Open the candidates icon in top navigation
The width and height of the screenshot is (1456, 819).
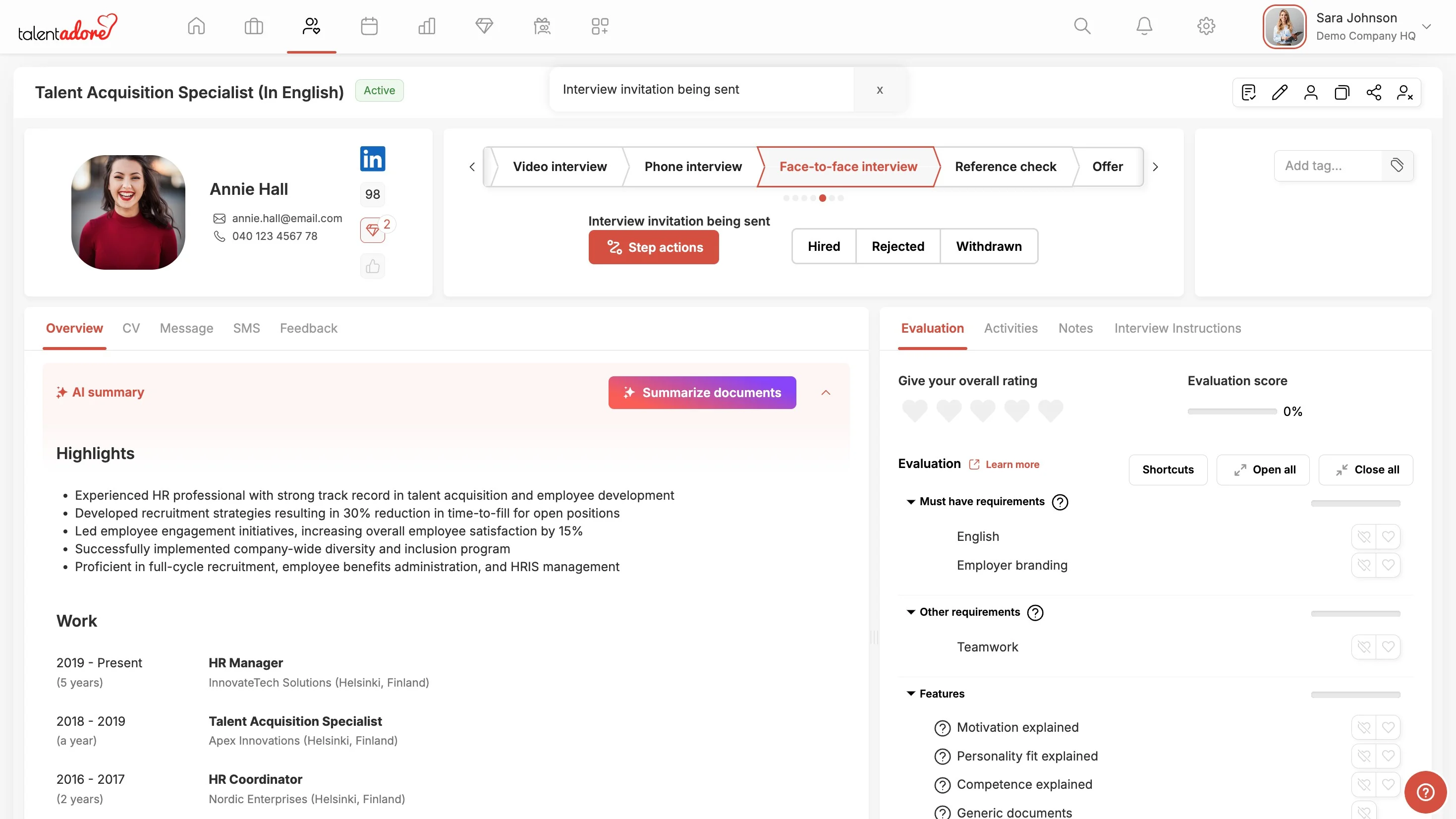click(311, 26)
